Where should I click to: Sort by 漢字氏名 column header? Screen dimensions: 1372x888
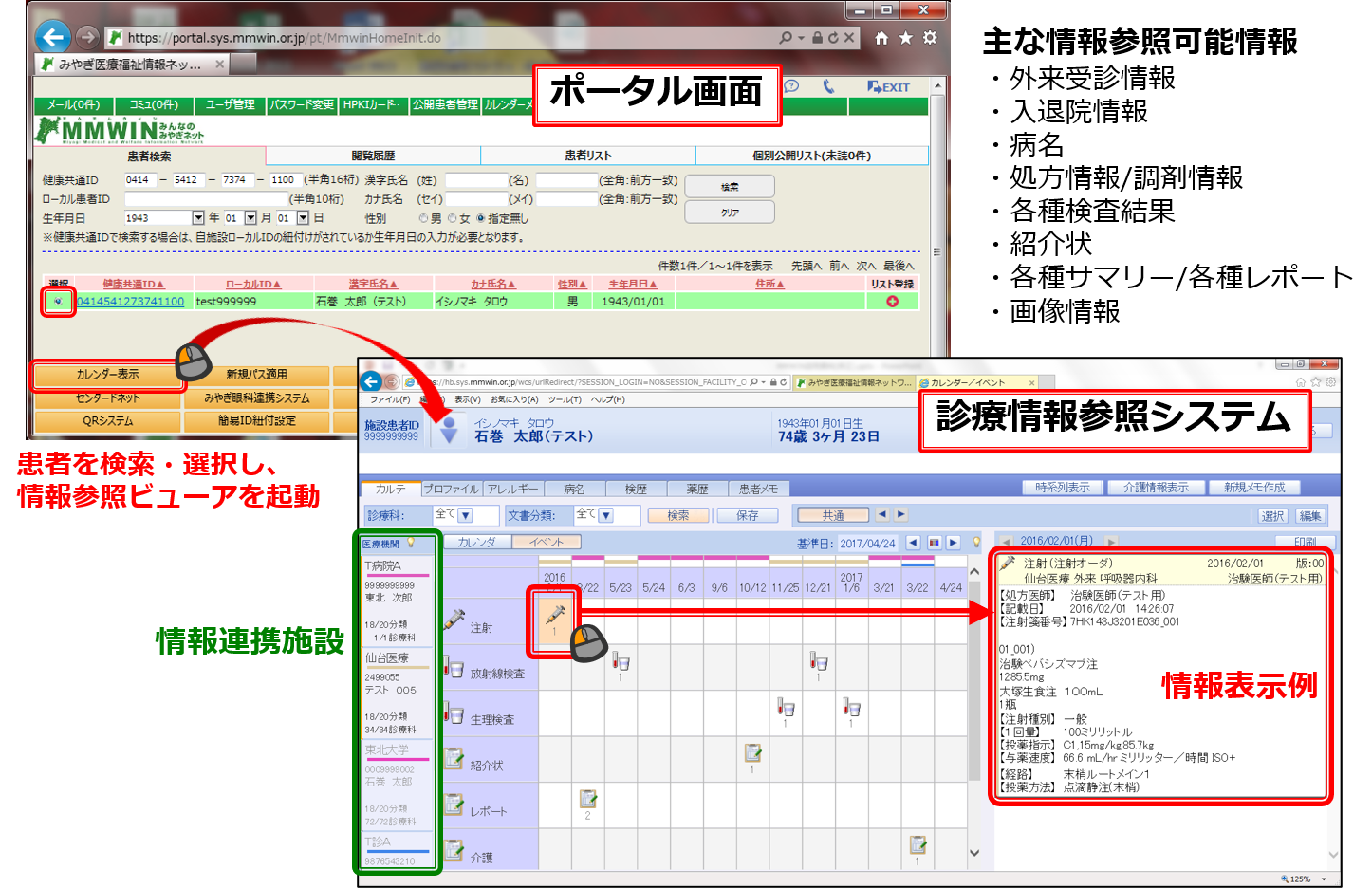click(374, 284)
